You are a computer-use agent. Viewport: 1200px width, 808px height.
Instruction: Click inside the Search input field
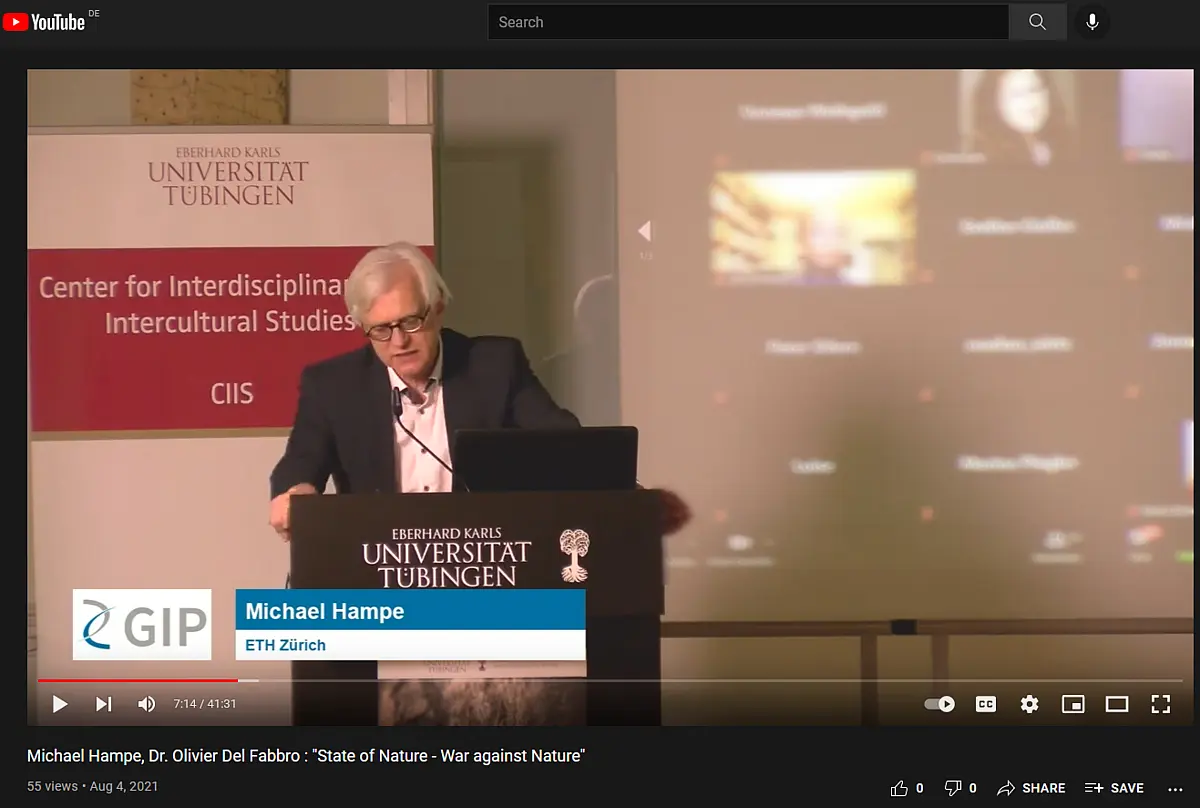pyautogui.click(x=748, y=22)
